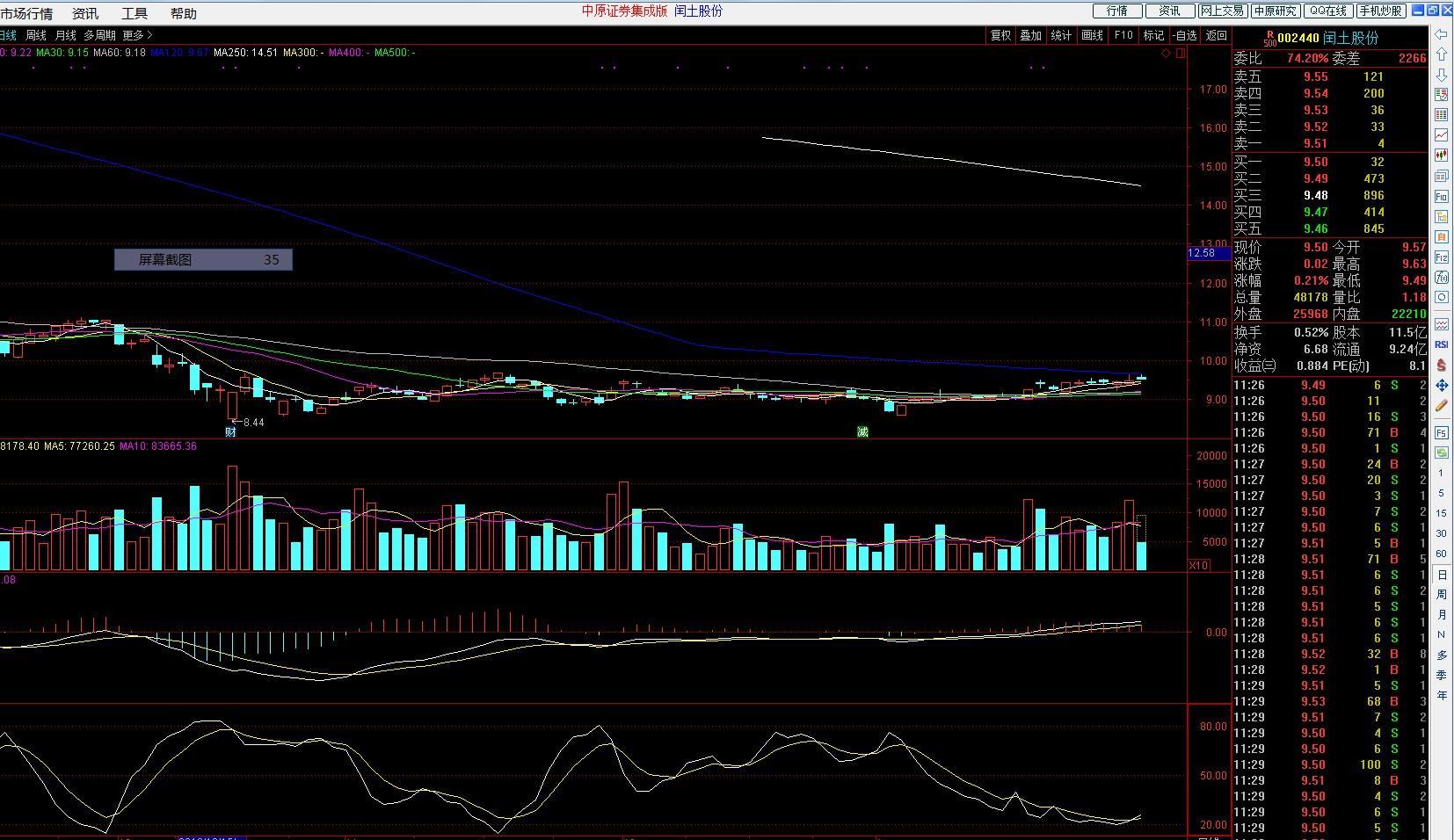Click the F10 company info icon
Viewport: 1454px width, 840px height.
tap(1441, 197)
